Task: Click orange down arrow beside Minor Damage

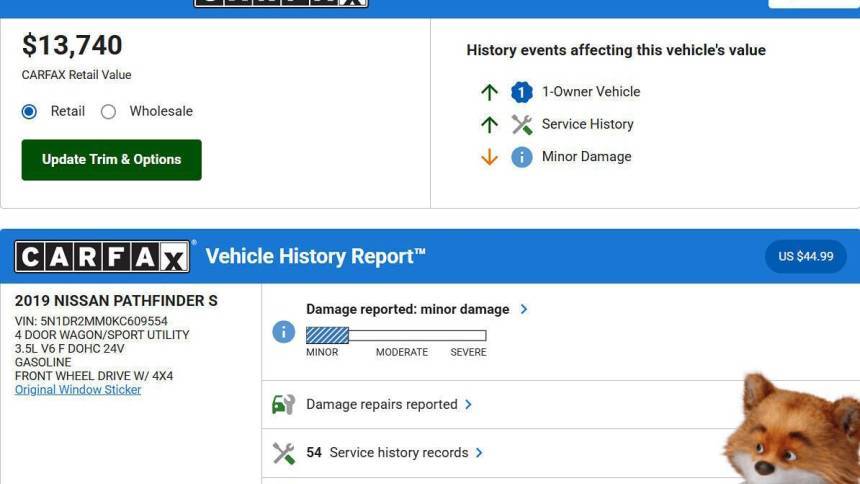Action: click(489, 157)
